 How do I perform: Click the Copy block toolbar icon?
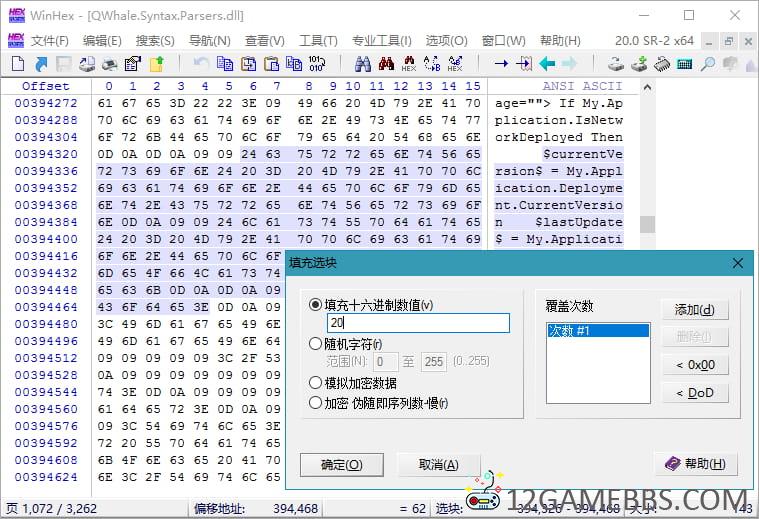click(x=225, y=63)
